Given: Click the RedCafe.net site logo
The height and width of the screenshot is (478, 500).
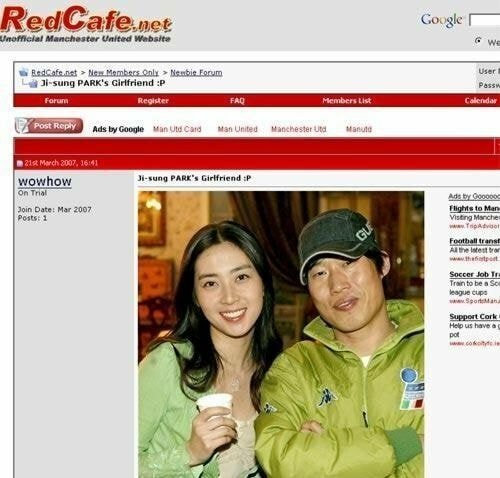Looking at the screenshot, I should coord(86,24).
